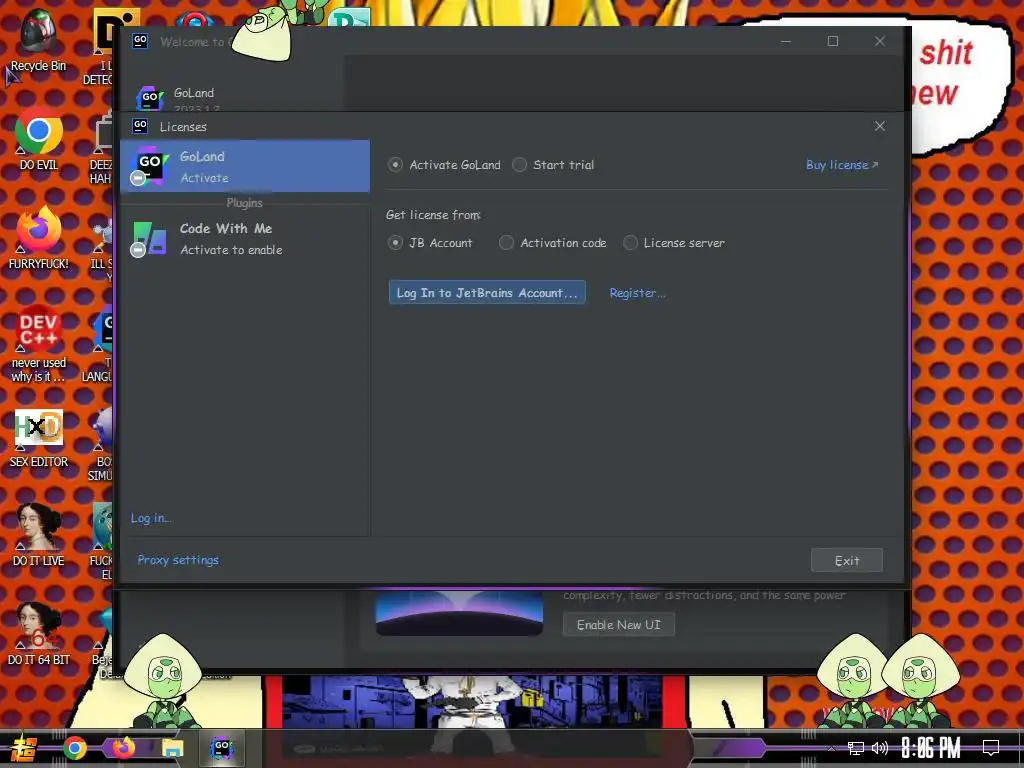Open the Buy license link
The width and height of the screenshot is (1024, 768).
pos(842,165)
